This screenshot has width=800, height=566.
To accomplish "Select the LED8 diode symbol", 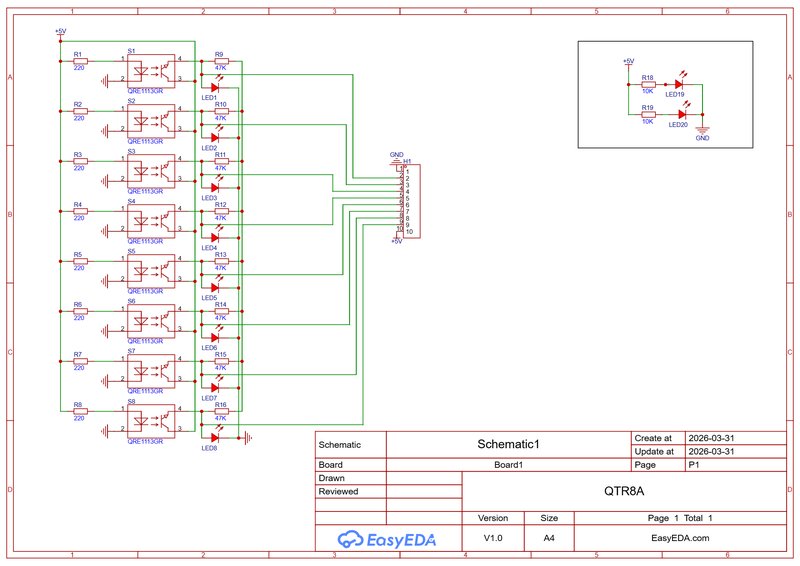I will pyautogui.click(x=215, y=438).
